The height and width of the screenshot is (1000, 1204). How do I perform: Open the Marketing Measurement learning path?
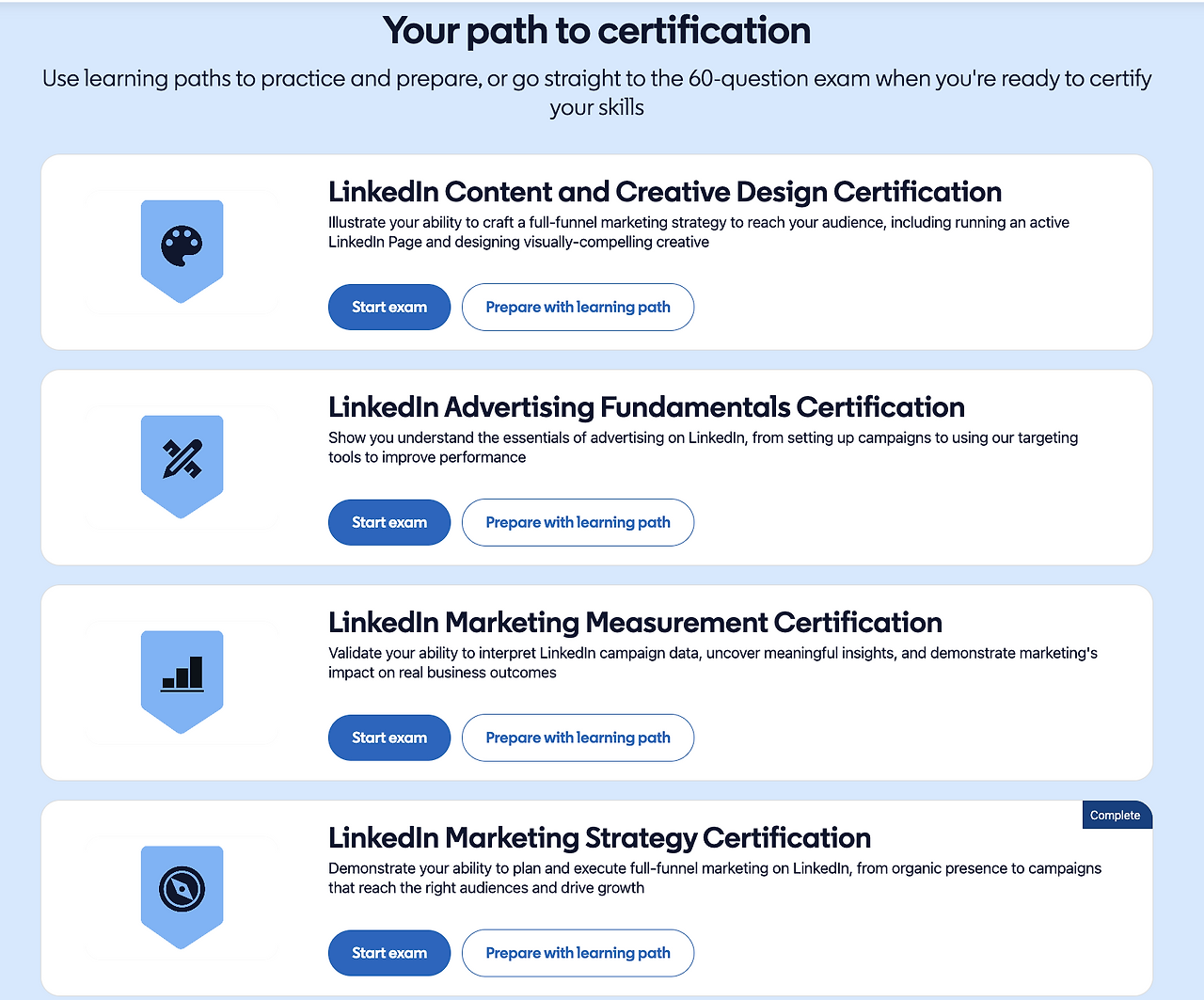pyautogui.click(x=578, y=738)
